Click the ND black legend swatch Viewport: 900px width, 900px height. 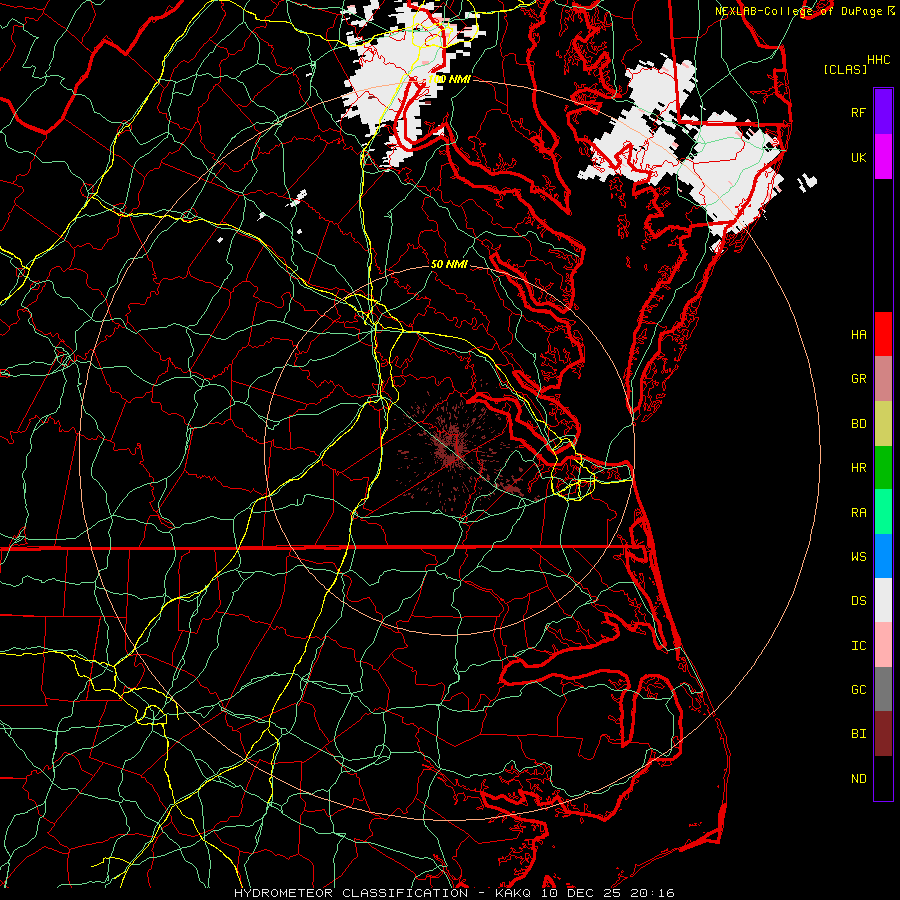[x=883, y=778]
